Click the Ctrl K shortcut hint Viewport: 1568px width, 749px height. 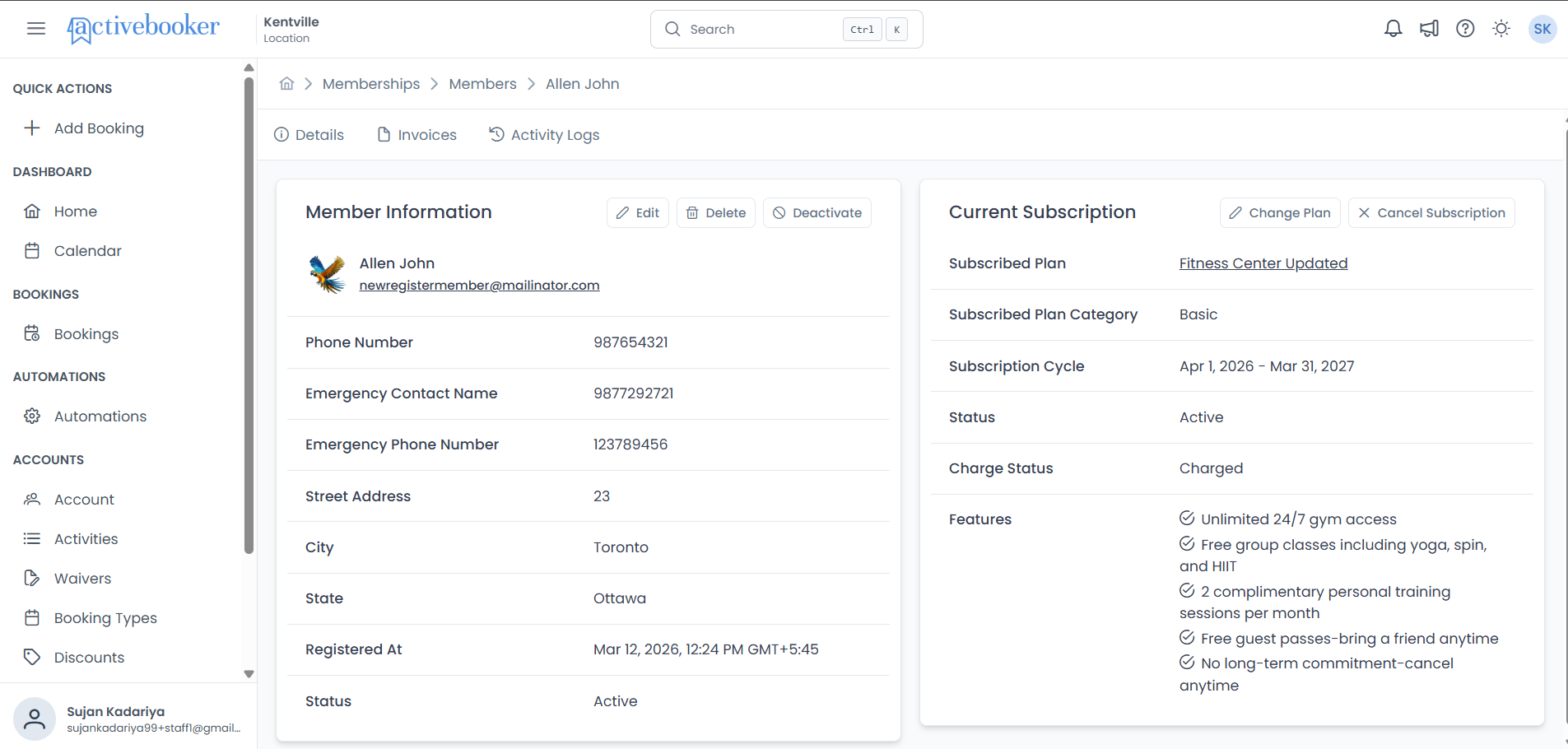[876, 29]
